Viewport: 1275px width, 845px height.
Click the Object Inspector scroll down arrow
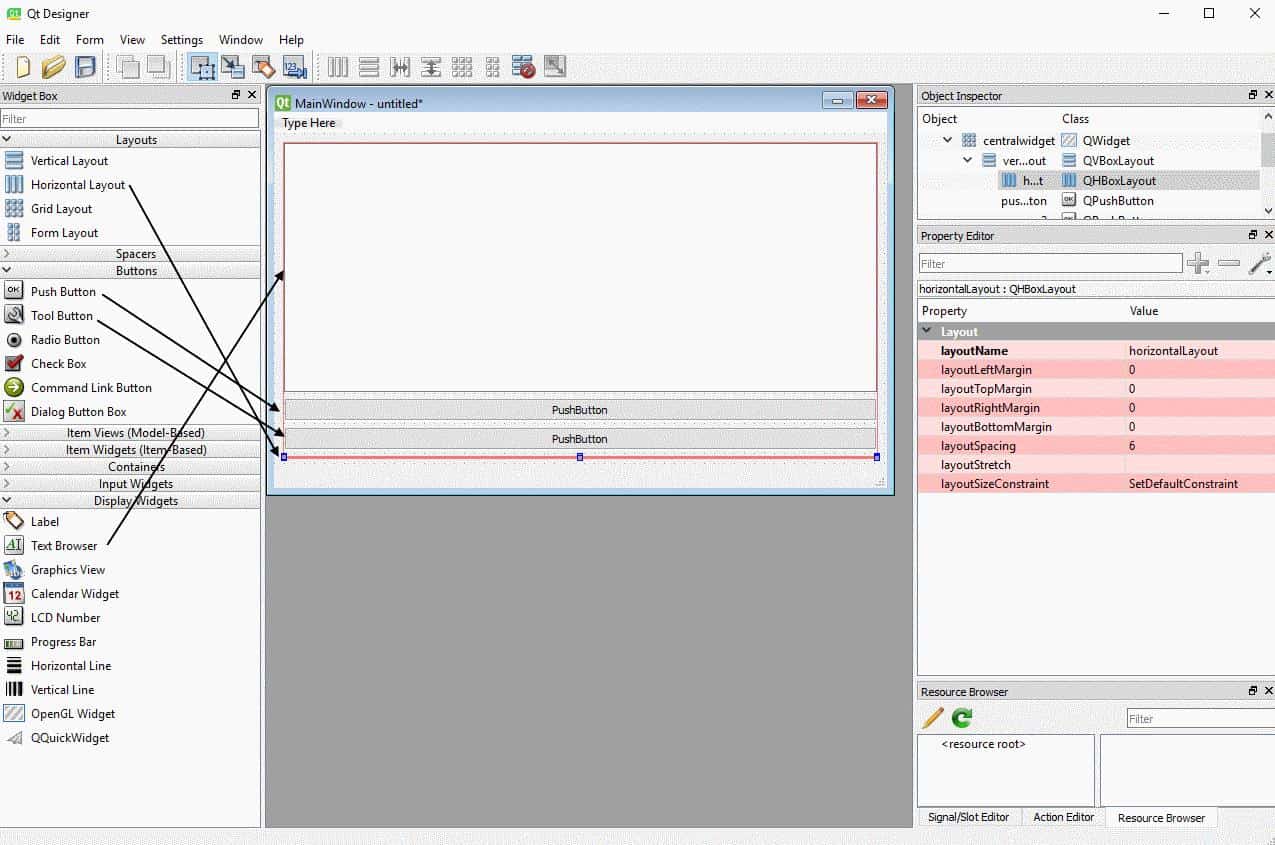(x=1268, y=211)
